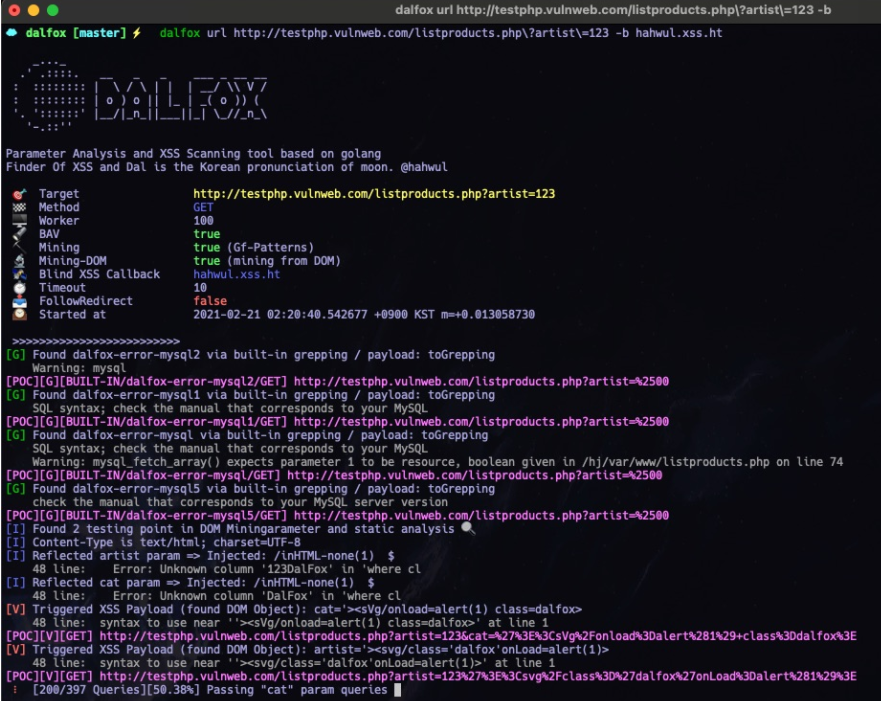Screen dimensions: 881x701
Task: Click the green 'true' BAV value
Action: coord(206,234)
